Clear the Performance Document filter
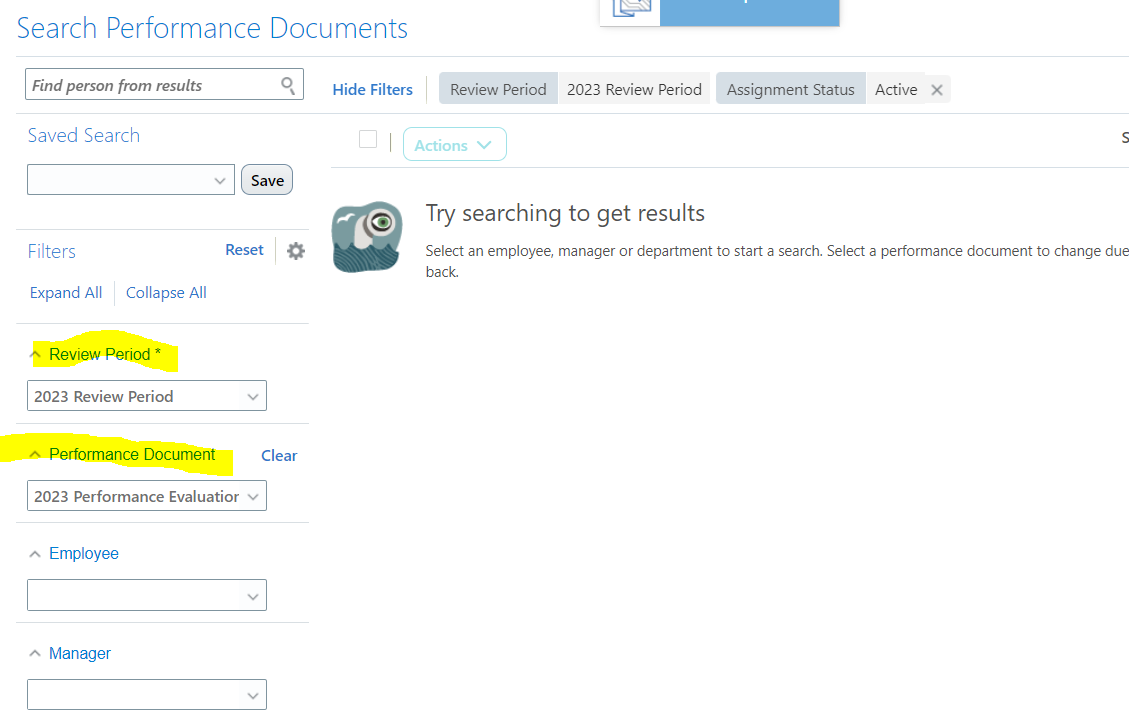1130x720 pixels. point(278,455)
